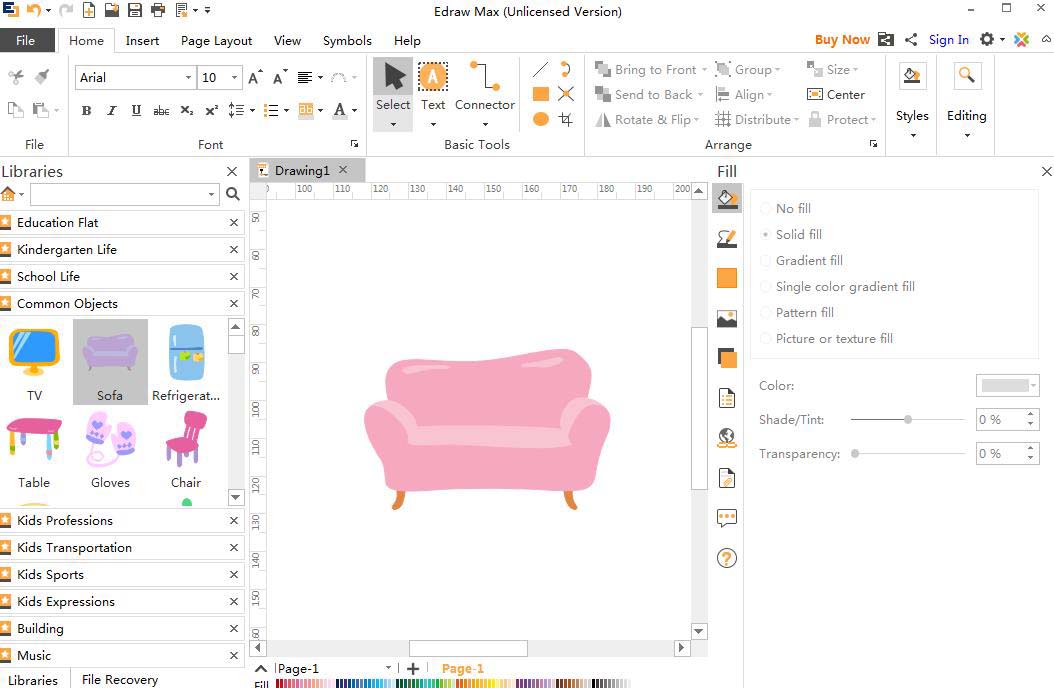Click the Center button in Arrange

[836, 94]
